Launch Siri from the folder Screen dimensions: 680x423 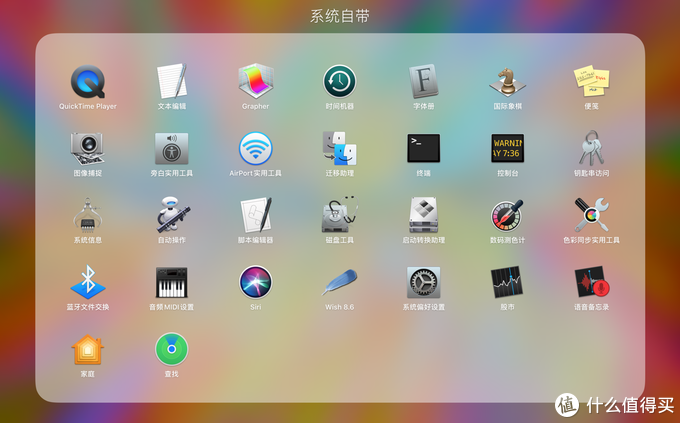tap(255, 282)
